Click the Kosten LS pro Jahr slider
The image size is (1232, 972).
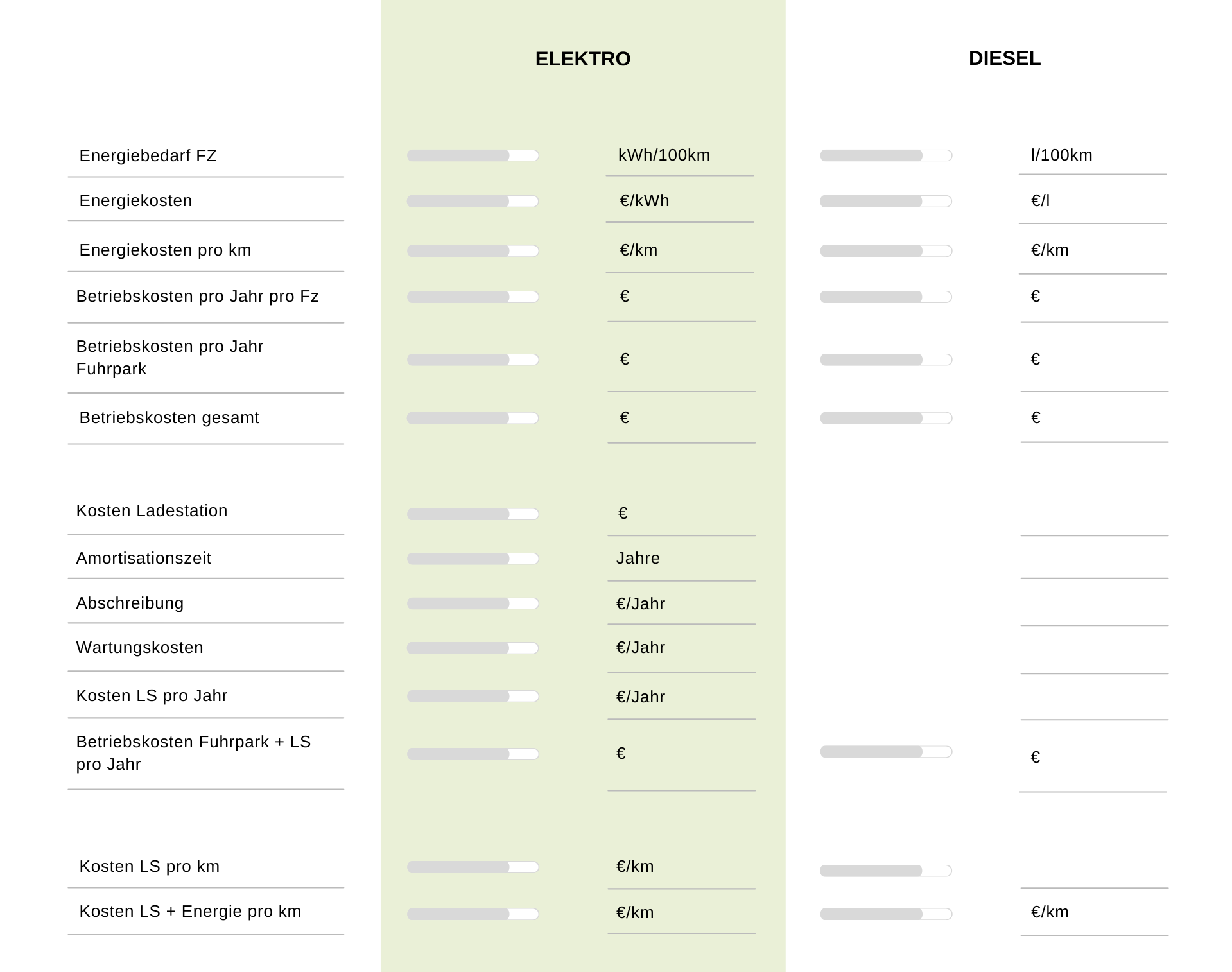[x=473, y=697]
